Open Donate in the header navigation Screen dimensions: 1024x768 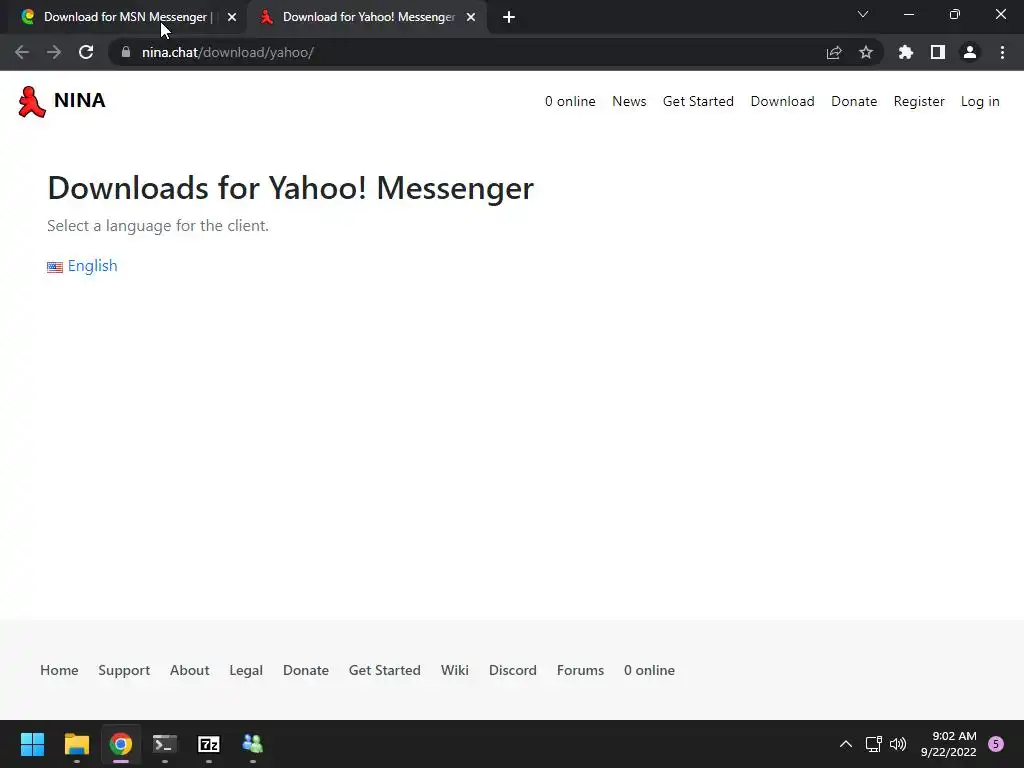(x=854, y=101)
